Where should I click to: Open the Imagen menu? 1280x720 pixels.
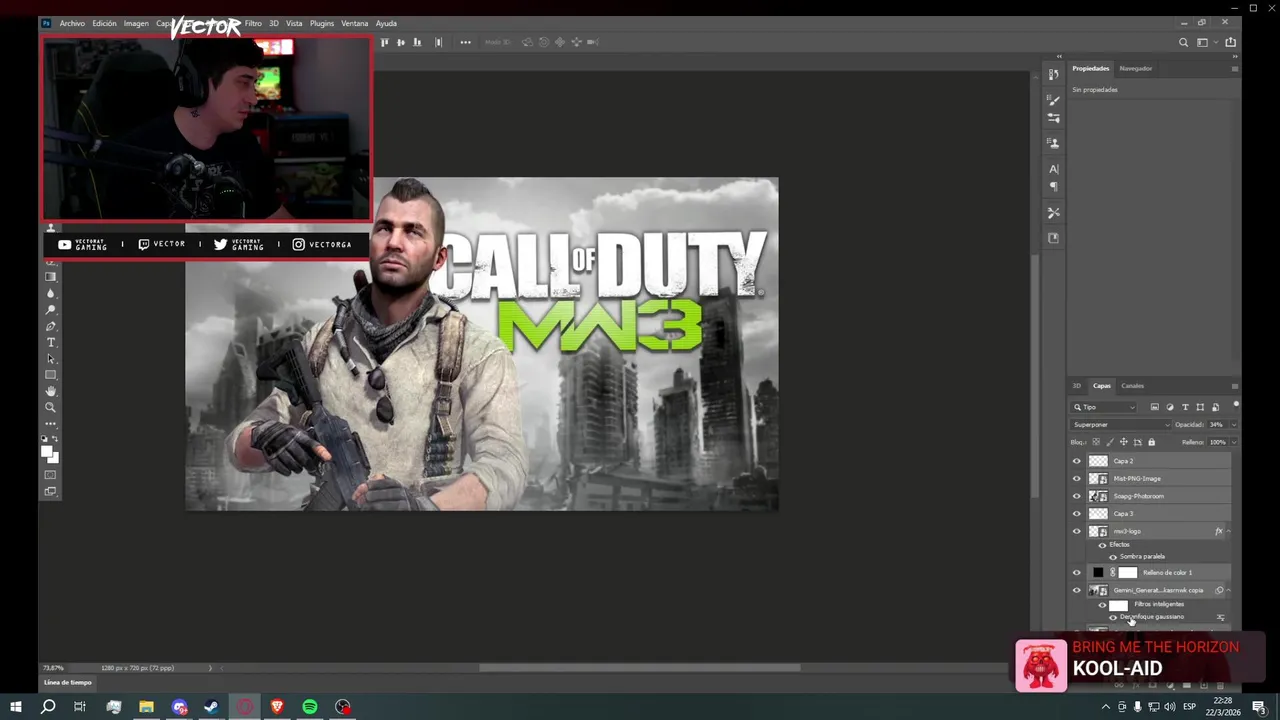pyautogui.click(x=136, y=23)
